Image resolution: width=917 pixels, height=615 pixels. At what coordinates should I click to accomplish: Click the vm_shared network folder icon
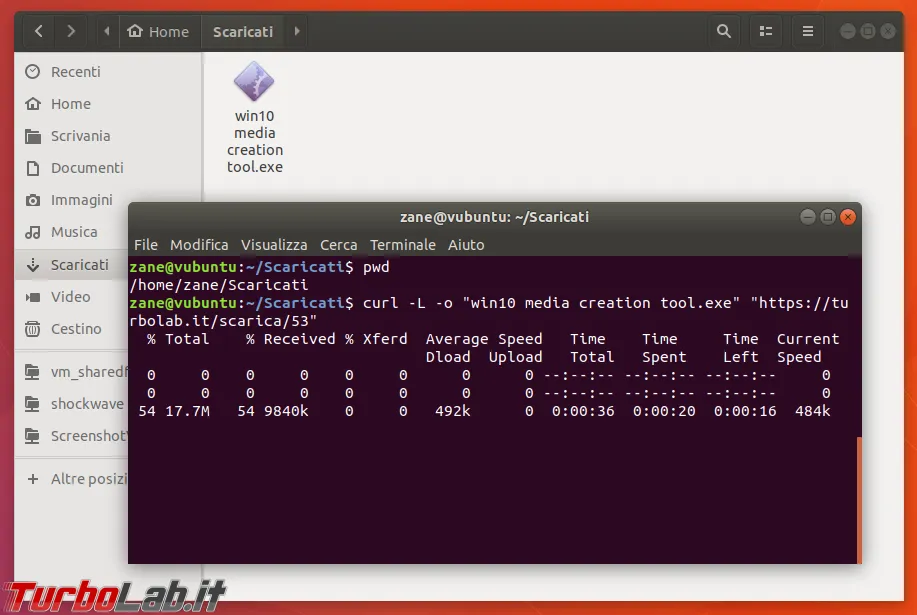click(33, 372)
